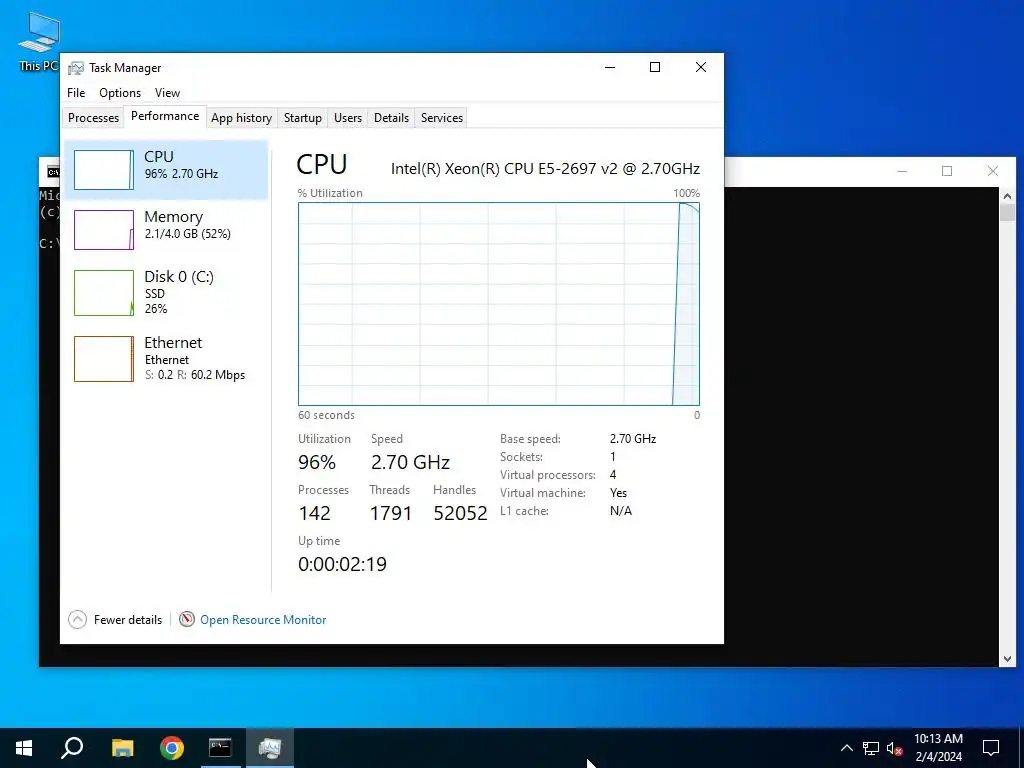Click the Resource Monitor gauge icon
This screenshot has width=1024, height=768.
click(187, 618)
